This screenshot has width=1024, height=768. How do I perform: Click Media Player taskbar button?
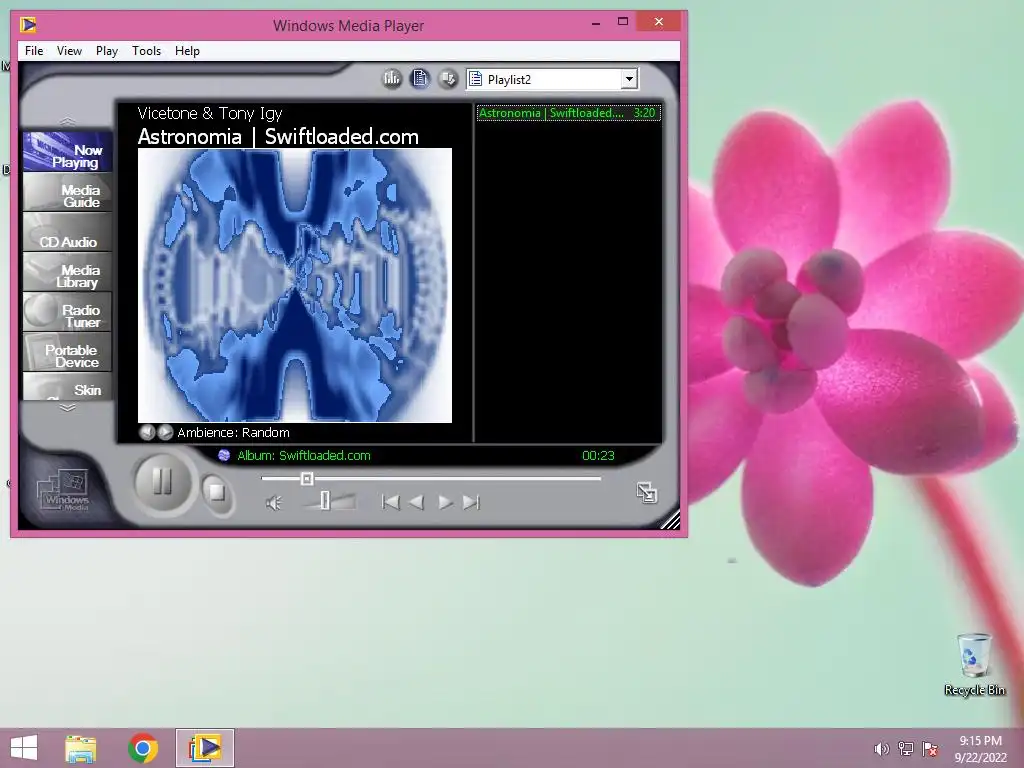204,748
